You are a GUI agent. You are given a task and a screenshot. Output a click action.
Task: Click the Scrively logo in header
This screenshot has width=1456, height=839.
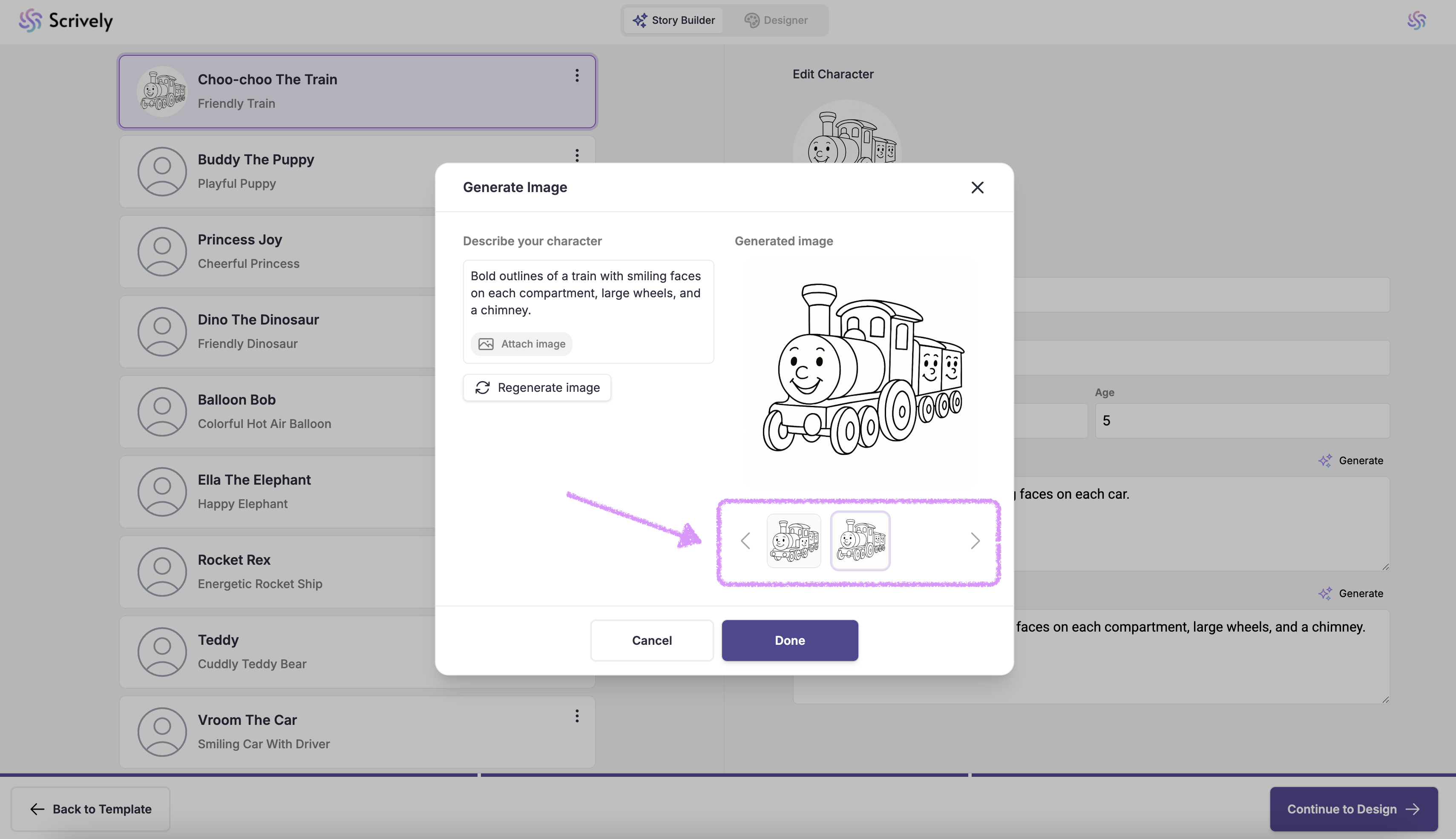point(65,21)
